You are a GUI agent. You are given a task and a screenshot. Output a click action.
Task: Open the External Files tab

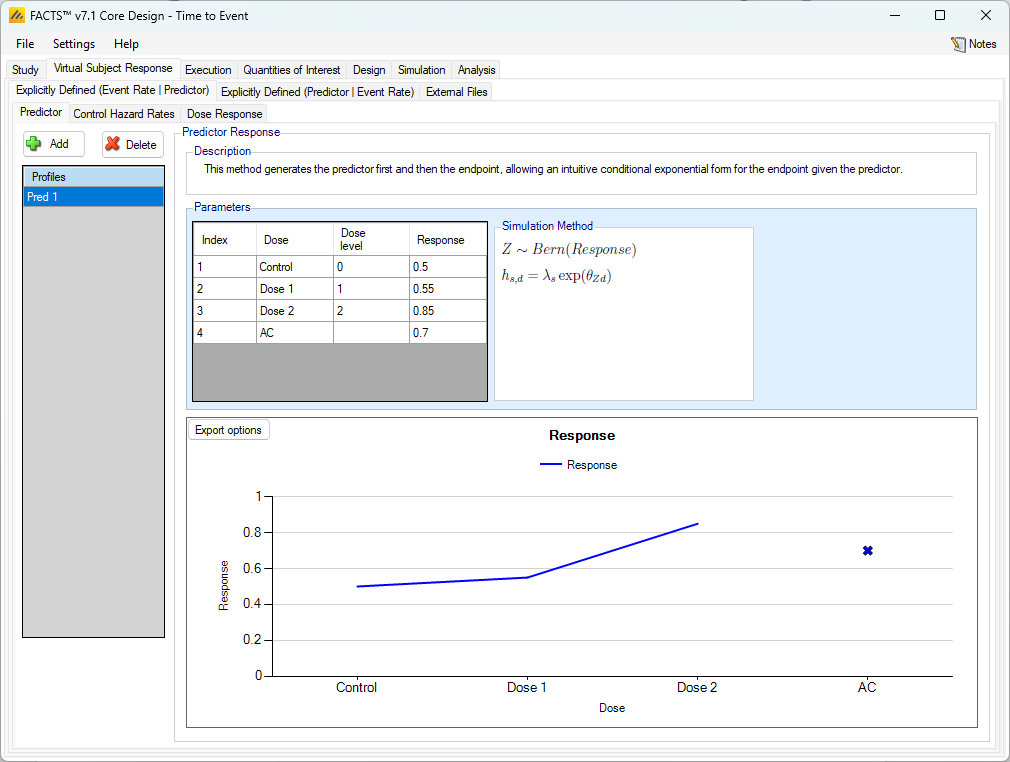(456, 91)
